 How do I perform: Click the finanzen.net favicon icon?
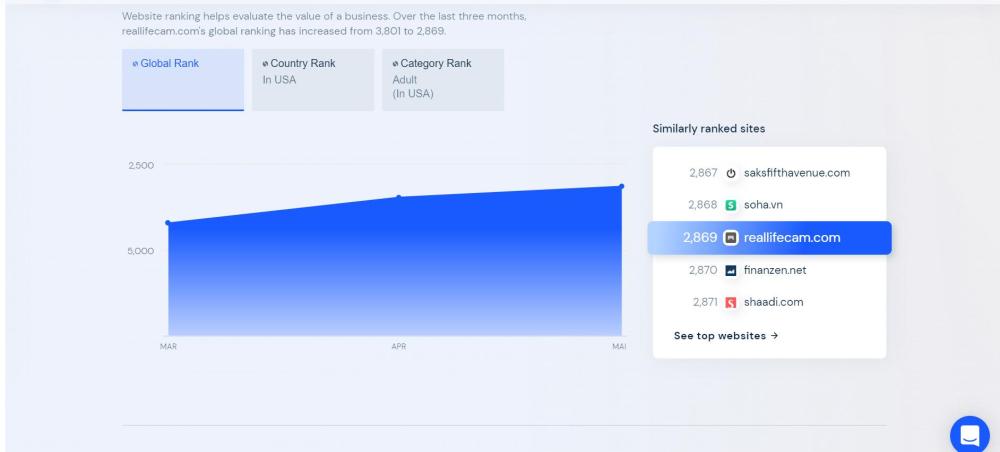(x=731, y=270)
